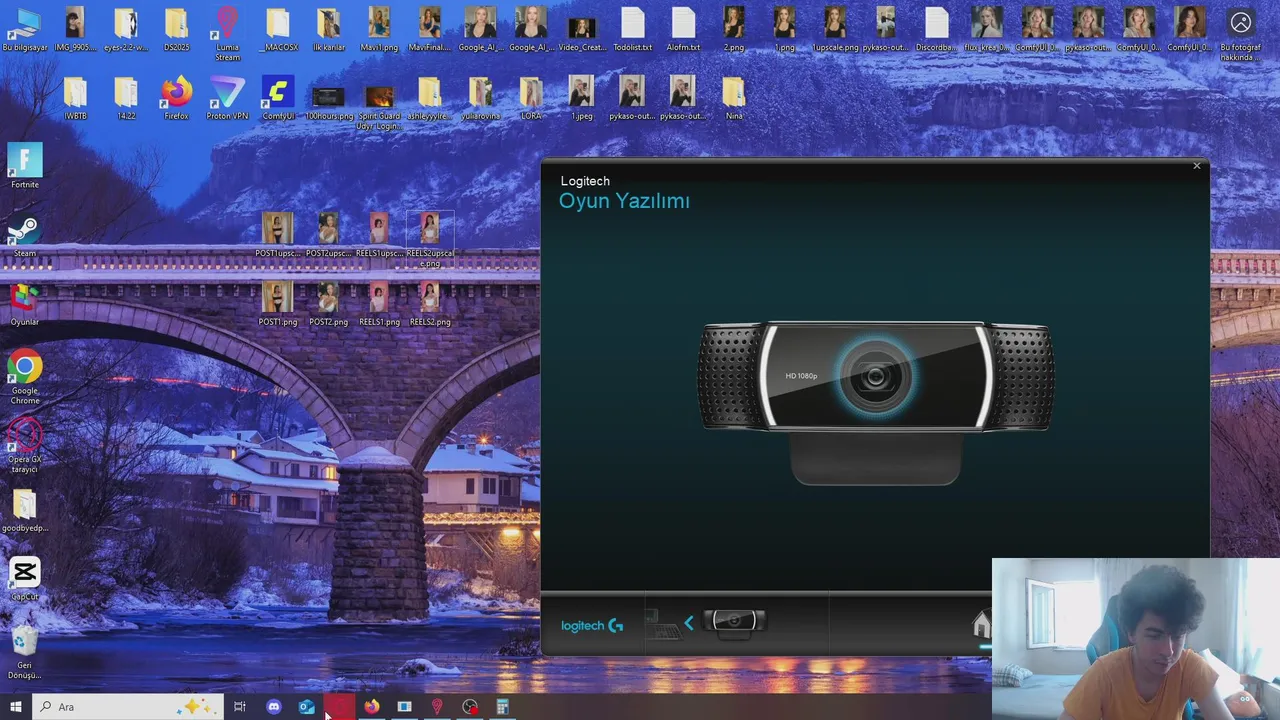Select the Video_Creat... file
This screenshot has height=720, width=1280.
tap(581, 31)
